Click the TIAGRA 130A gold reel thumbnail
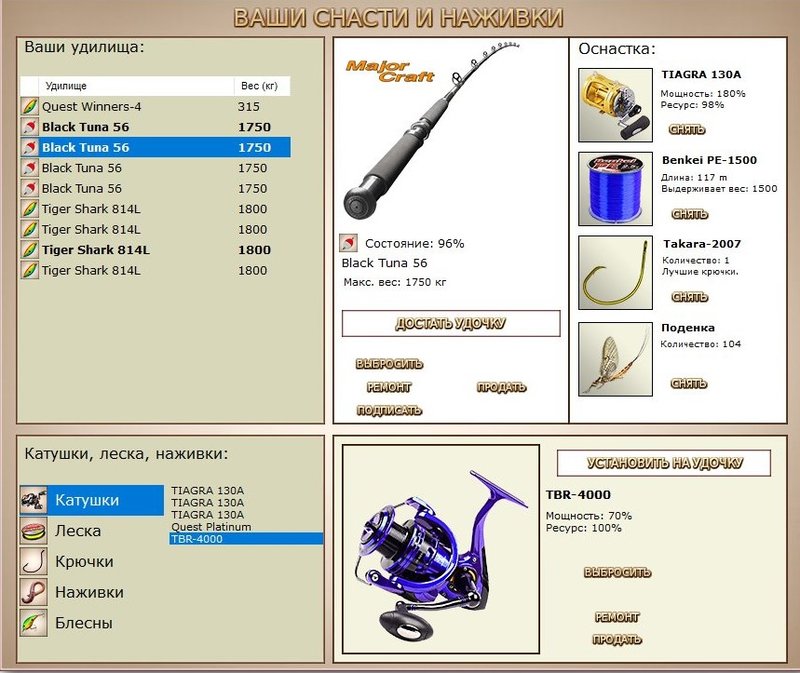Screen dimensions: 800x673 pos(615,105)
